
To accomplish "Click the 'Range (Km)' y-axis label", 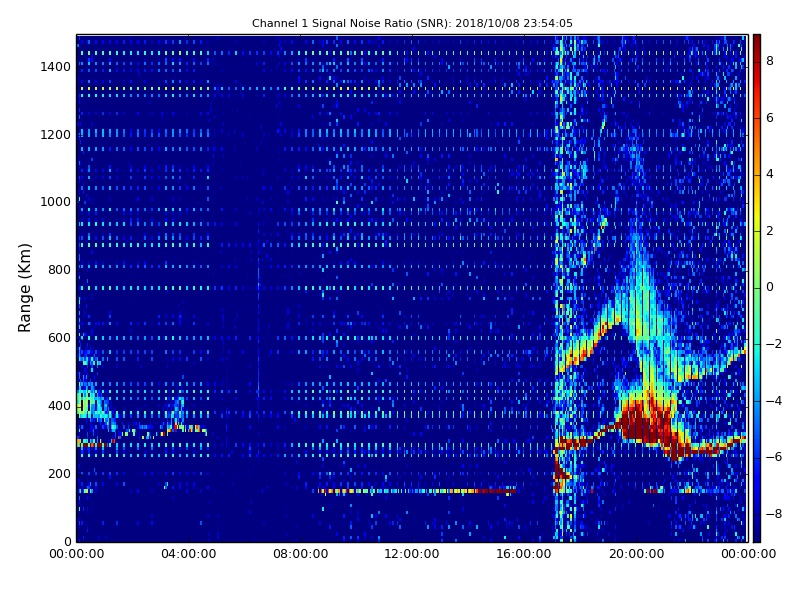I will point(24,288).
